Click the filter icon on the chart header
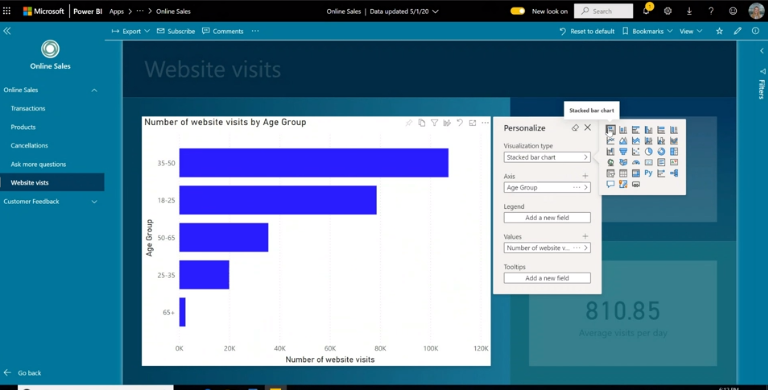 tap(434, 123)
